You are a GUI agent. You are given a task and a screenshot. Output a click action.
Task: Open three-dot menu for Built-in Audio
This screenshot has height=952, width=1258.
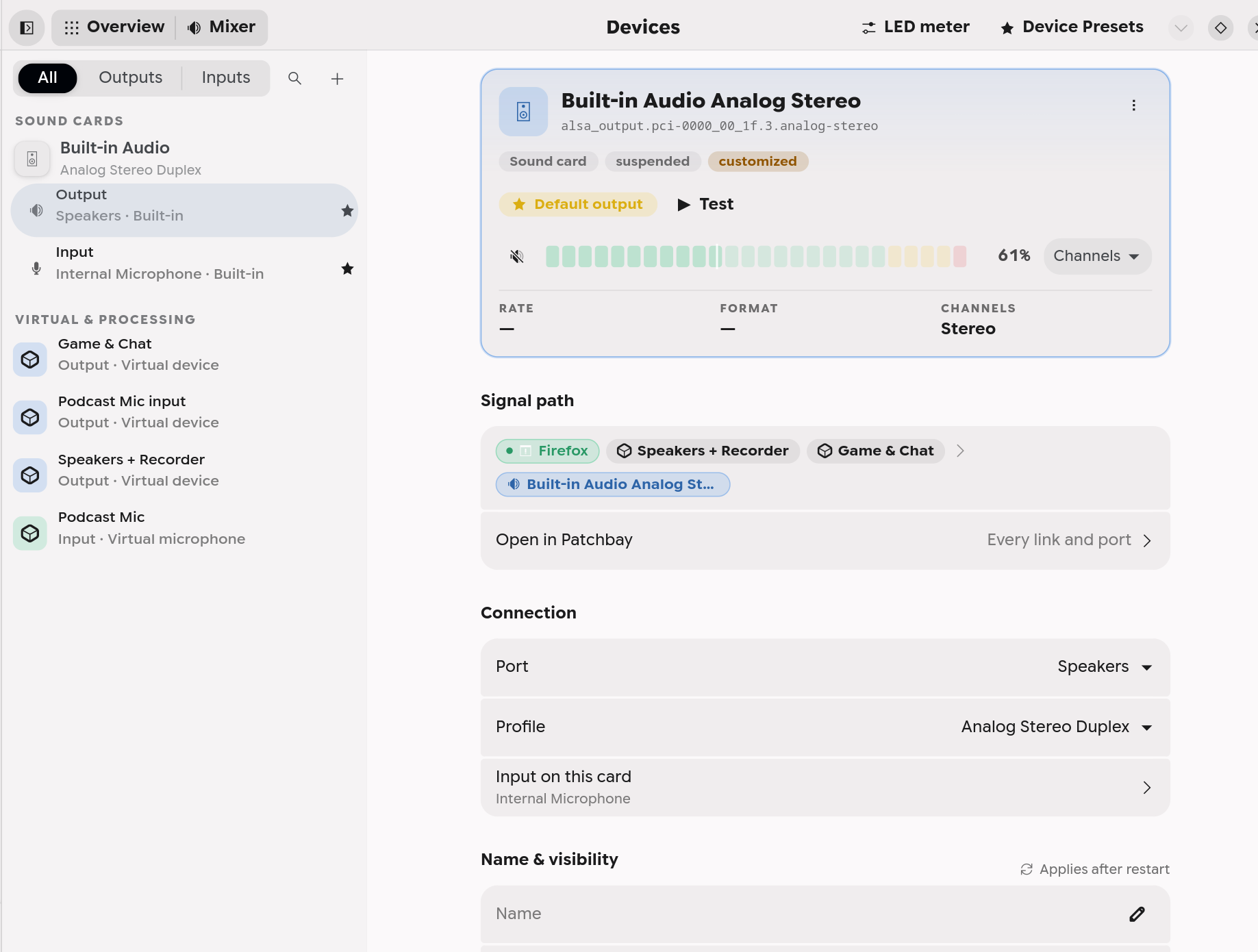coord(1134,105)
